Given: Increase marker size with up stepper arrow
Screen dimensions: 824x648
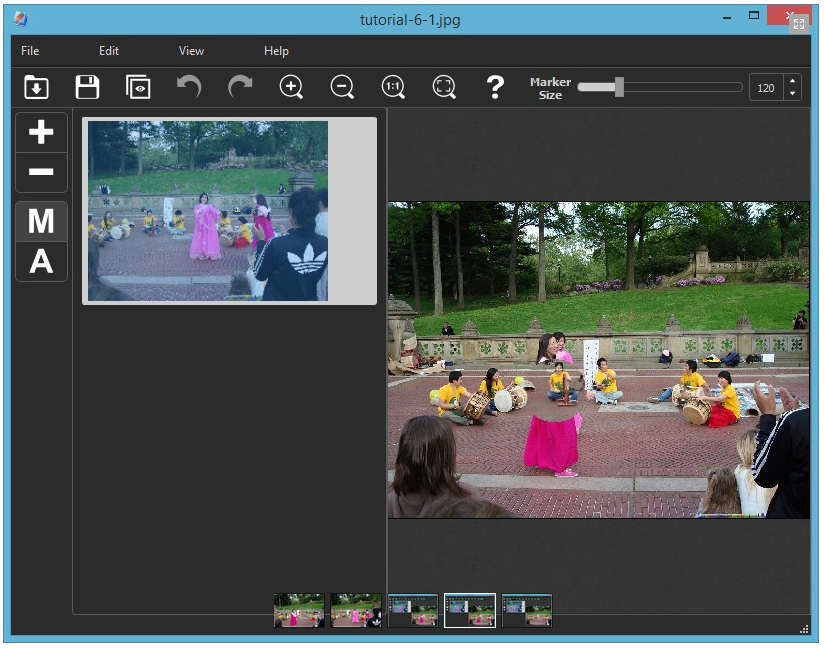Looking at the screenshot, I should click(x=793, y=82).
